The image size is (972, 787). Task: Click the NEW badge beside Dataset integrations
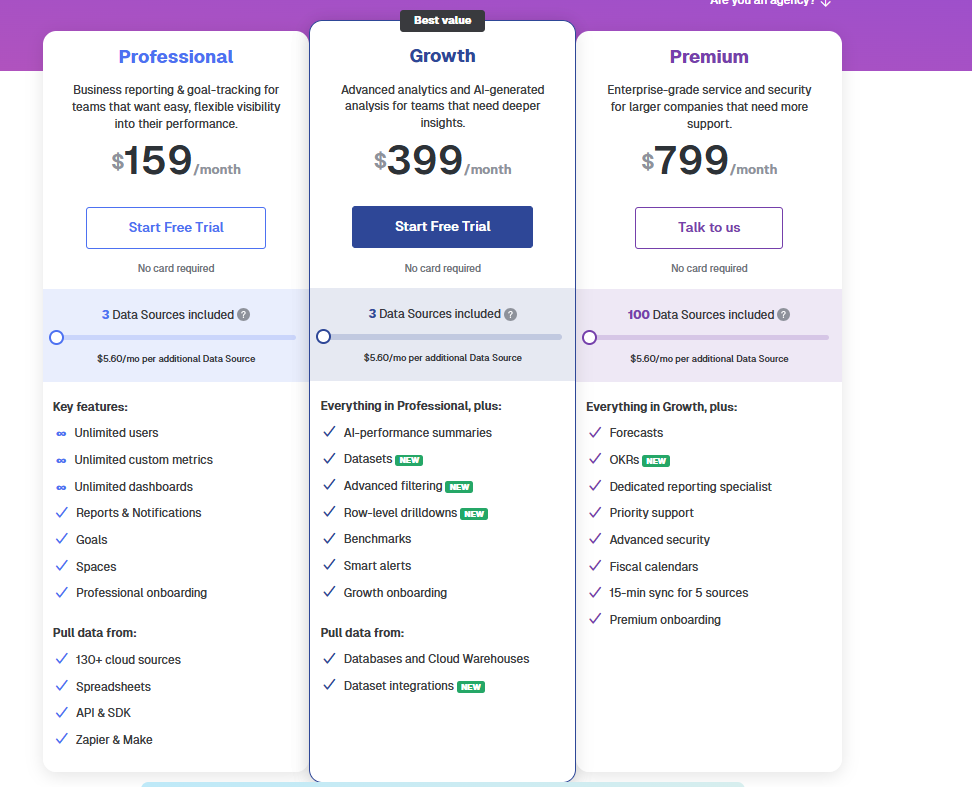coord(470,687)
